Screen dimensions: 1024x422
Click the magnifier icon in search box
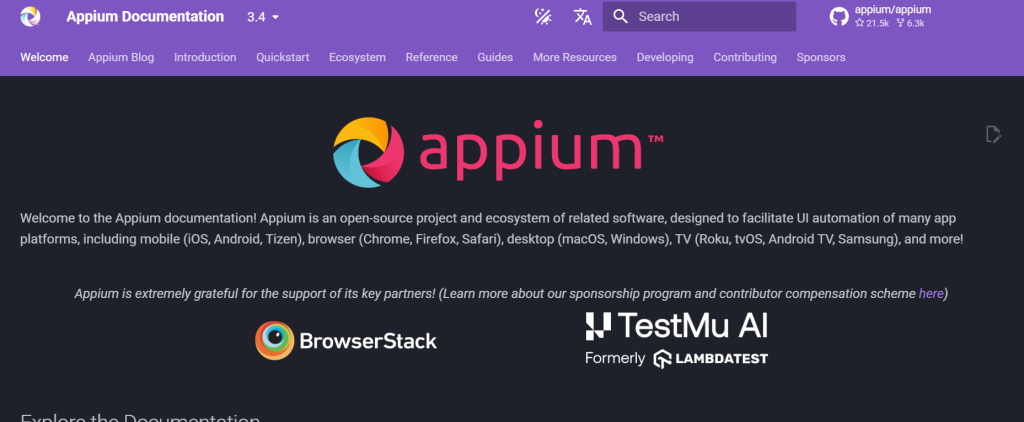click(x=620, y=16)
